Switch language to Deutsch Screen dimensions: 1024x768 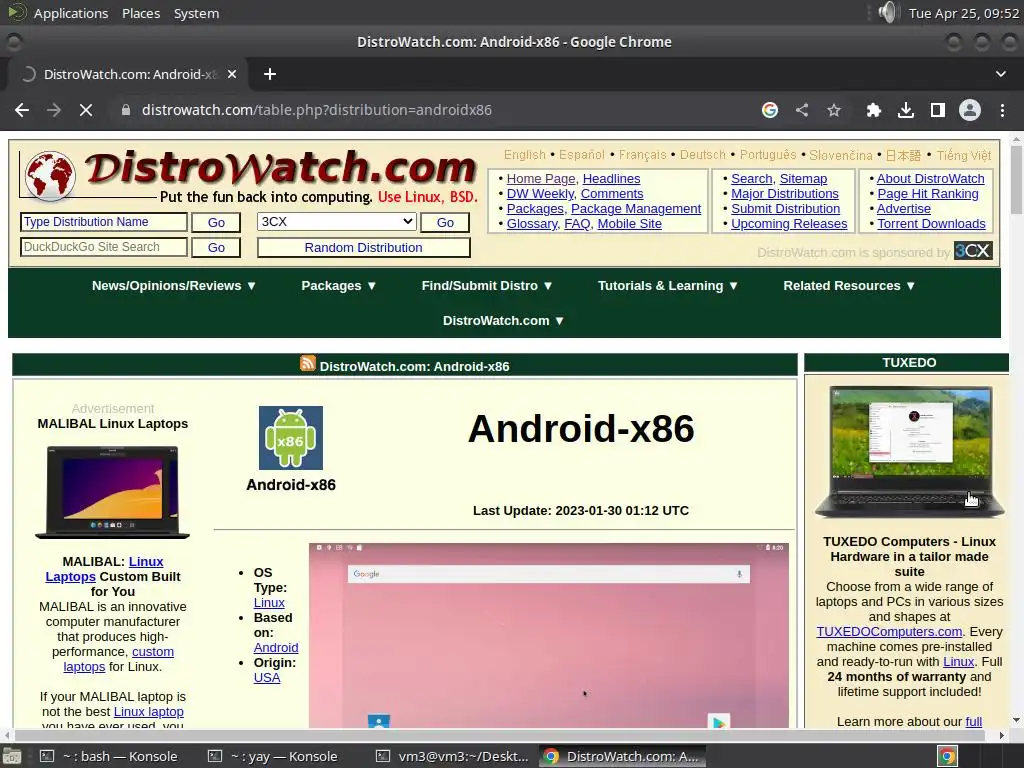point(703,155)
